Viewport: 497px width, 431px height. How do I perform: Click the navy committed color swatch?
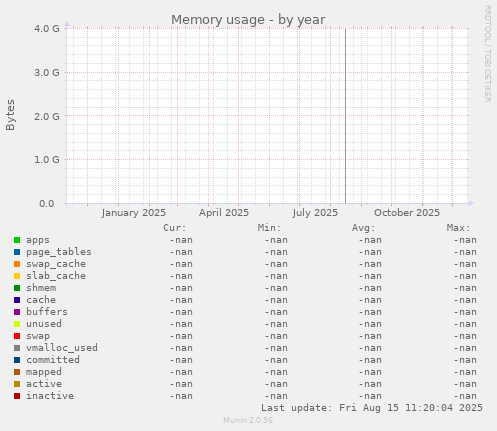pyautogui.click(x=17, y=360)
